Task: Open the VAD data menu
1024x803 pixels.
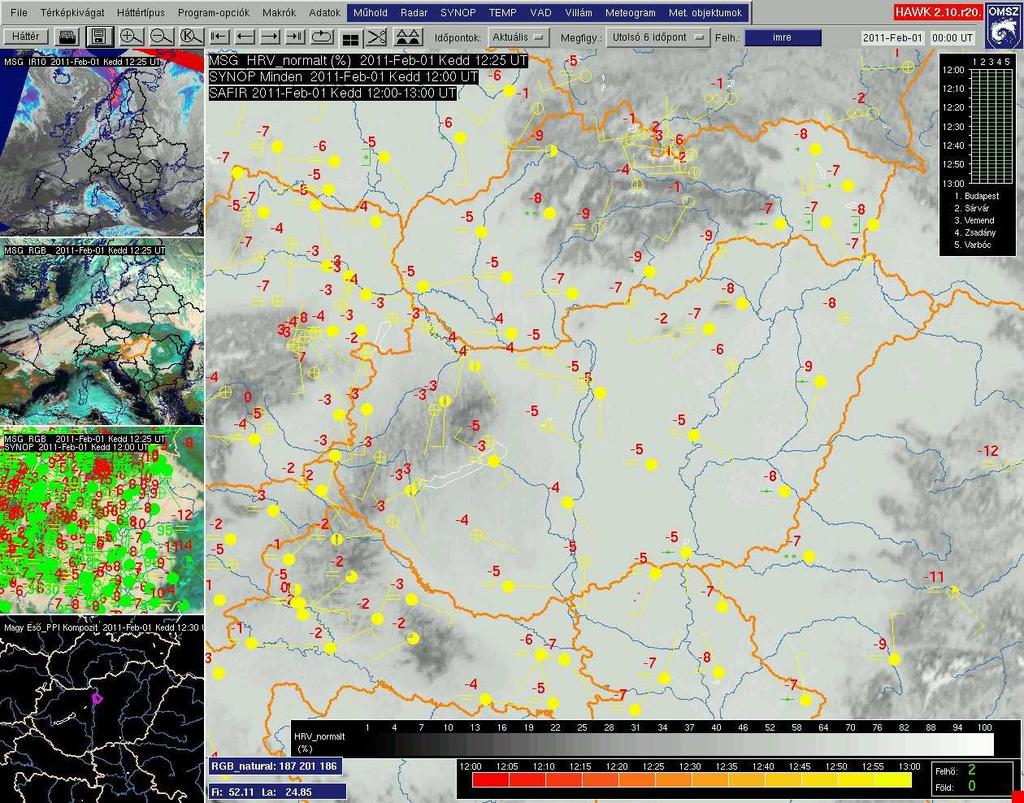Action: [x=541, y=12]
